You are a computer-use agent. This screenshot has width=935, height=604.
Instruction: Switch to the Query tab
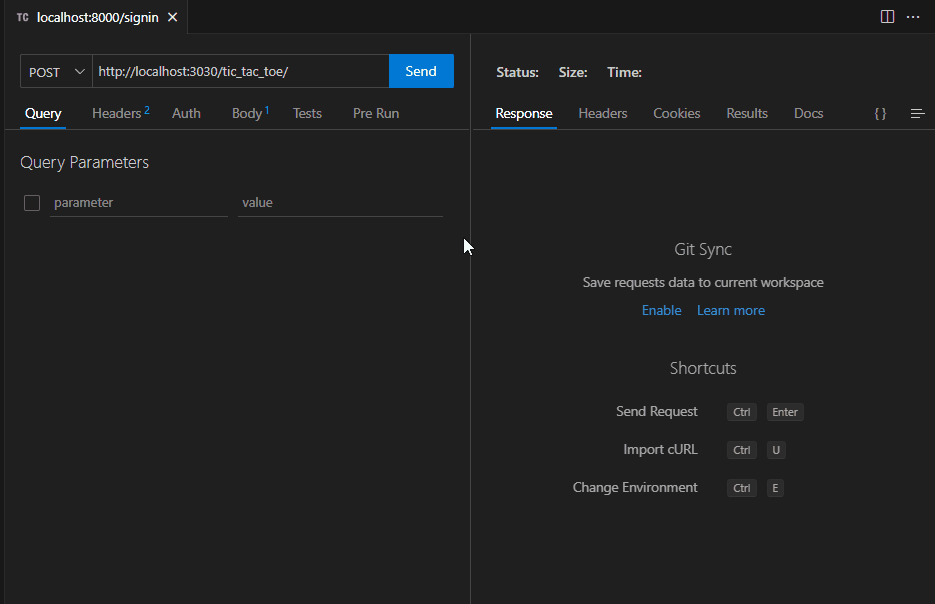[x=43, y=113]
